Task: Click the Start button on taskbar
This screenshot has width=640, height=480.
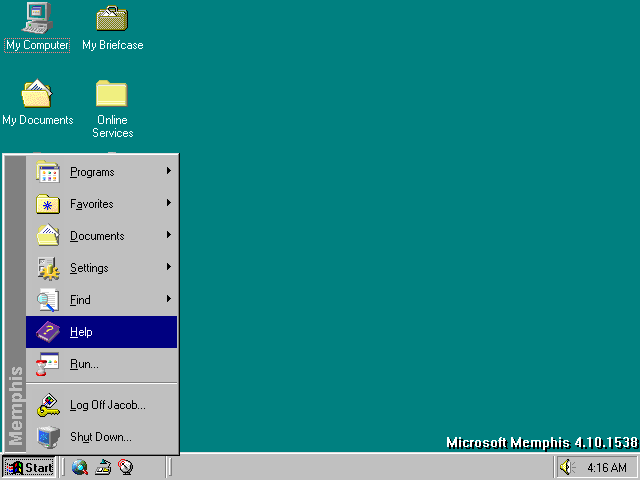Action: pos(29,467)
